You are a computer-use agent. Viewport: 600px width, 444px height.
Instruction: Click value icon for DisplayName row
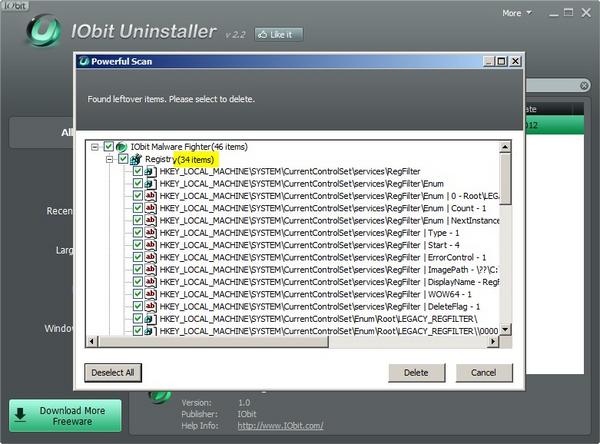click(150, 282)
